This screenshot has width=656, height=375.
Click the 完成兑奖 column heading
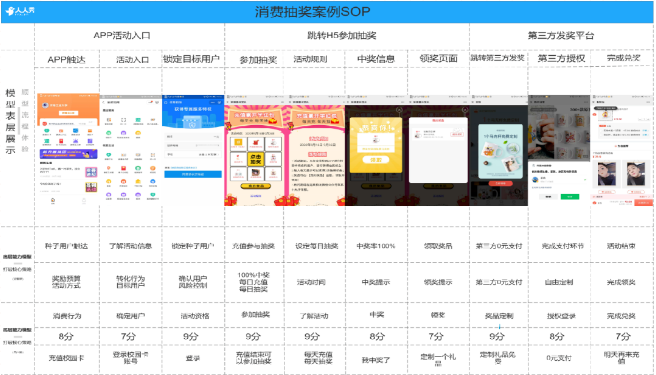click(x=623, y=58)
